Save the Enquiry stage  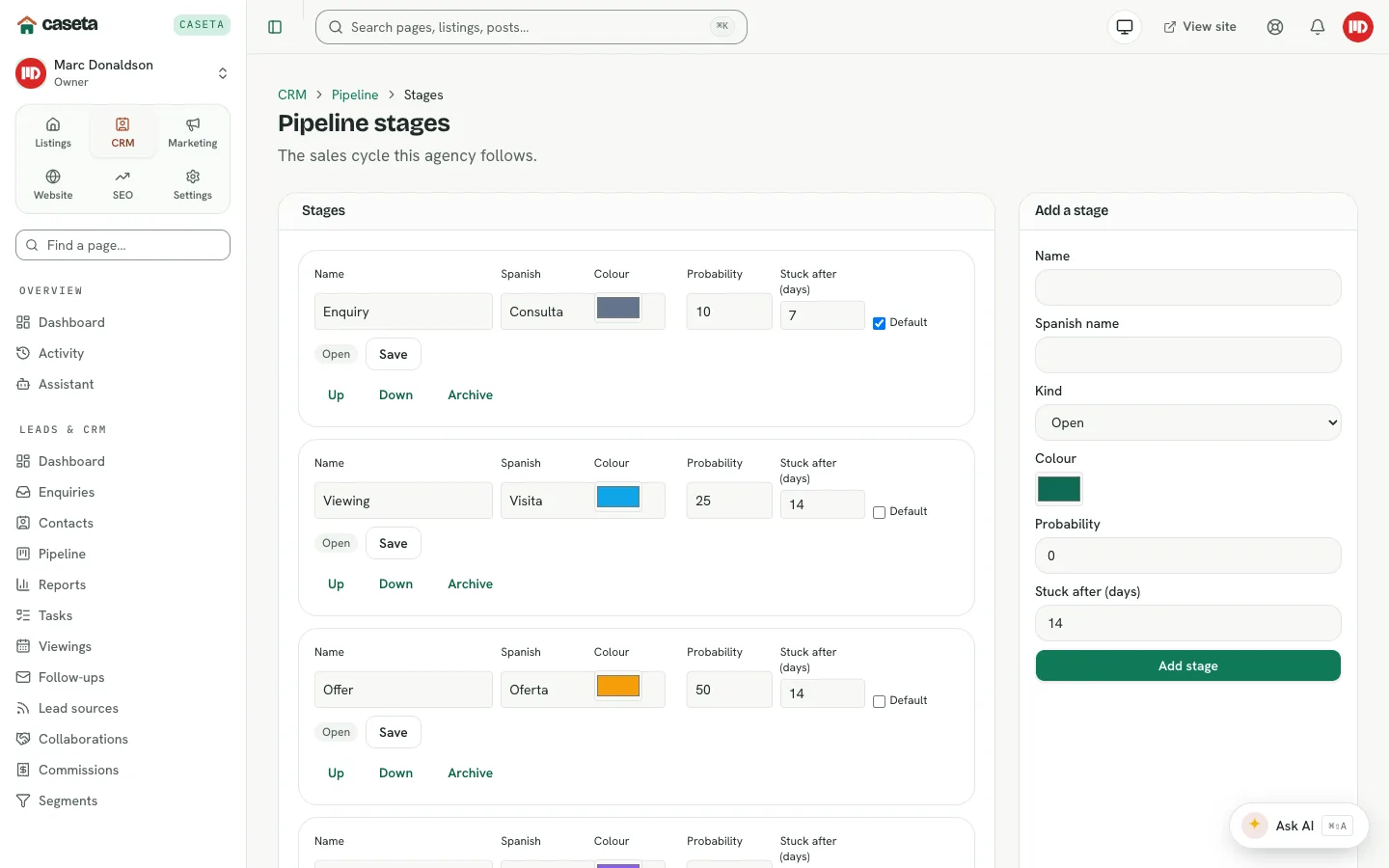tap(393, 354)
